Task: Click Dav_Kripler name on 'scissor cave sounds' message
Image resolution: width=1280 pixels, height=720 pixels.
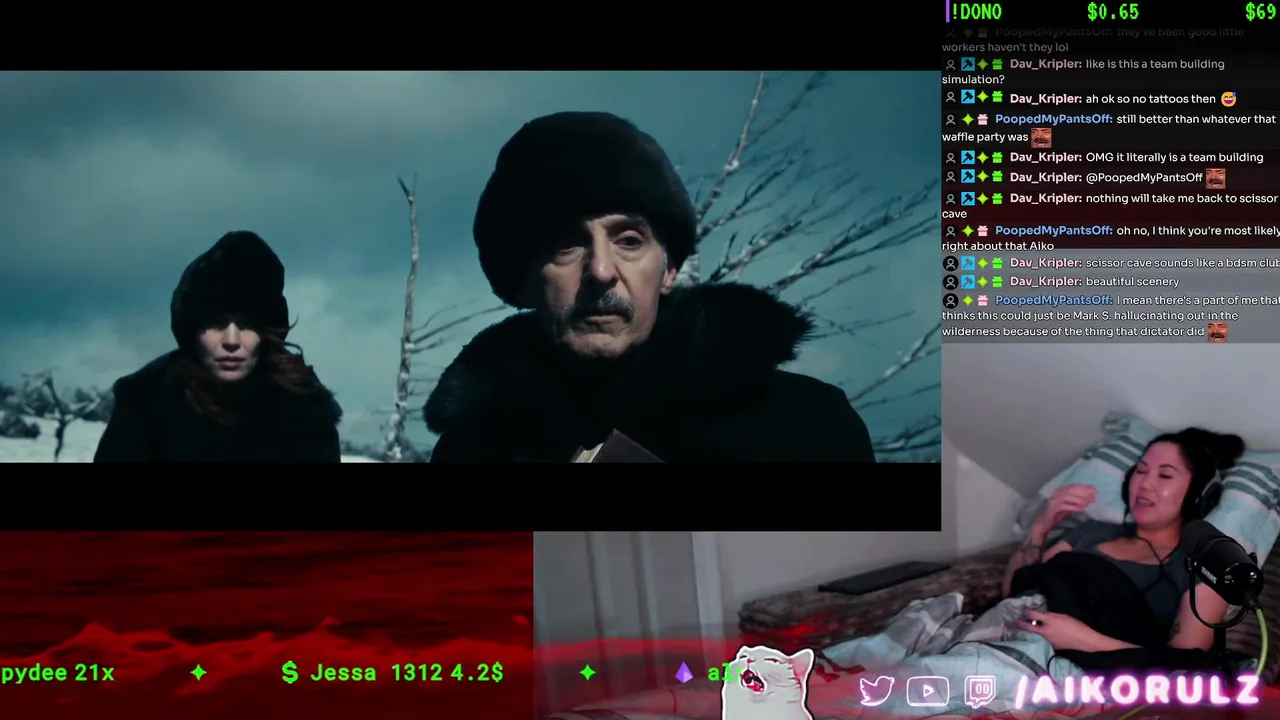Action: click(1045, 264)
